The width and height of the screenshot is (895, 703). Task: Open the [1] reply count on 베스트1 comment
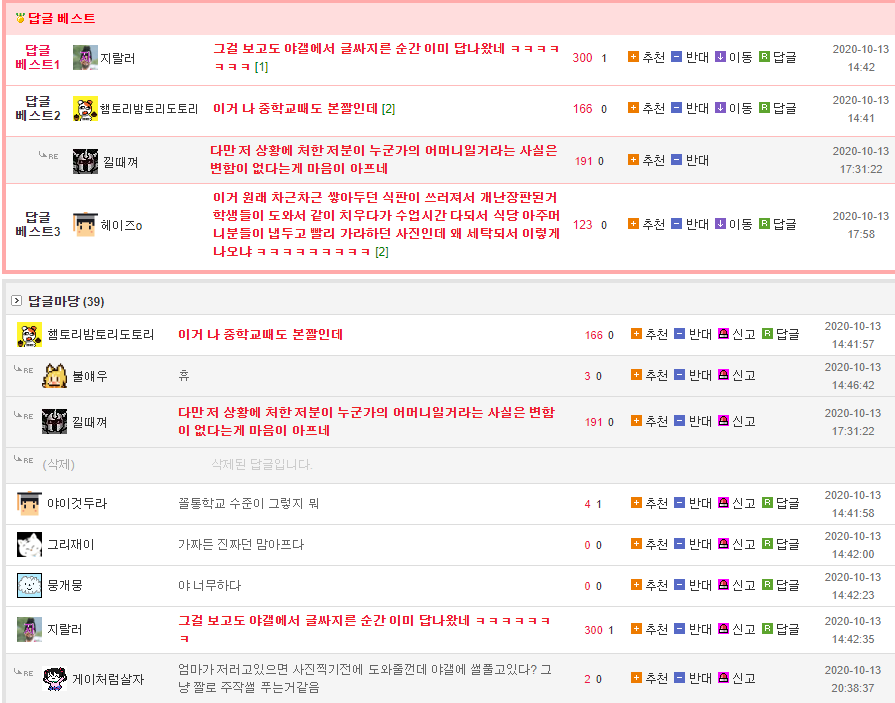261,67
